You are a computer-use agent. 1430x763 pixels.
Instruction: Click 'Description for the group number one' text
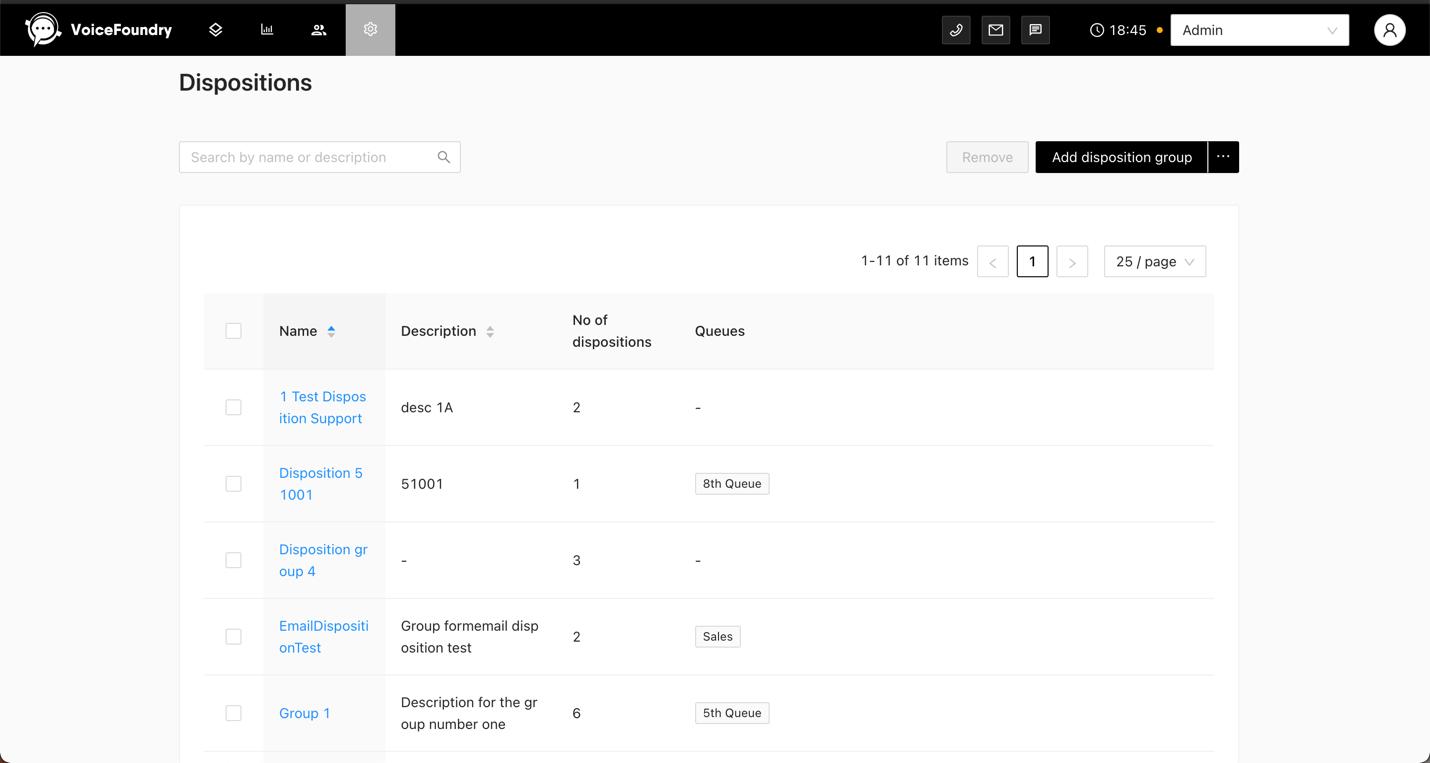[469, 713]
